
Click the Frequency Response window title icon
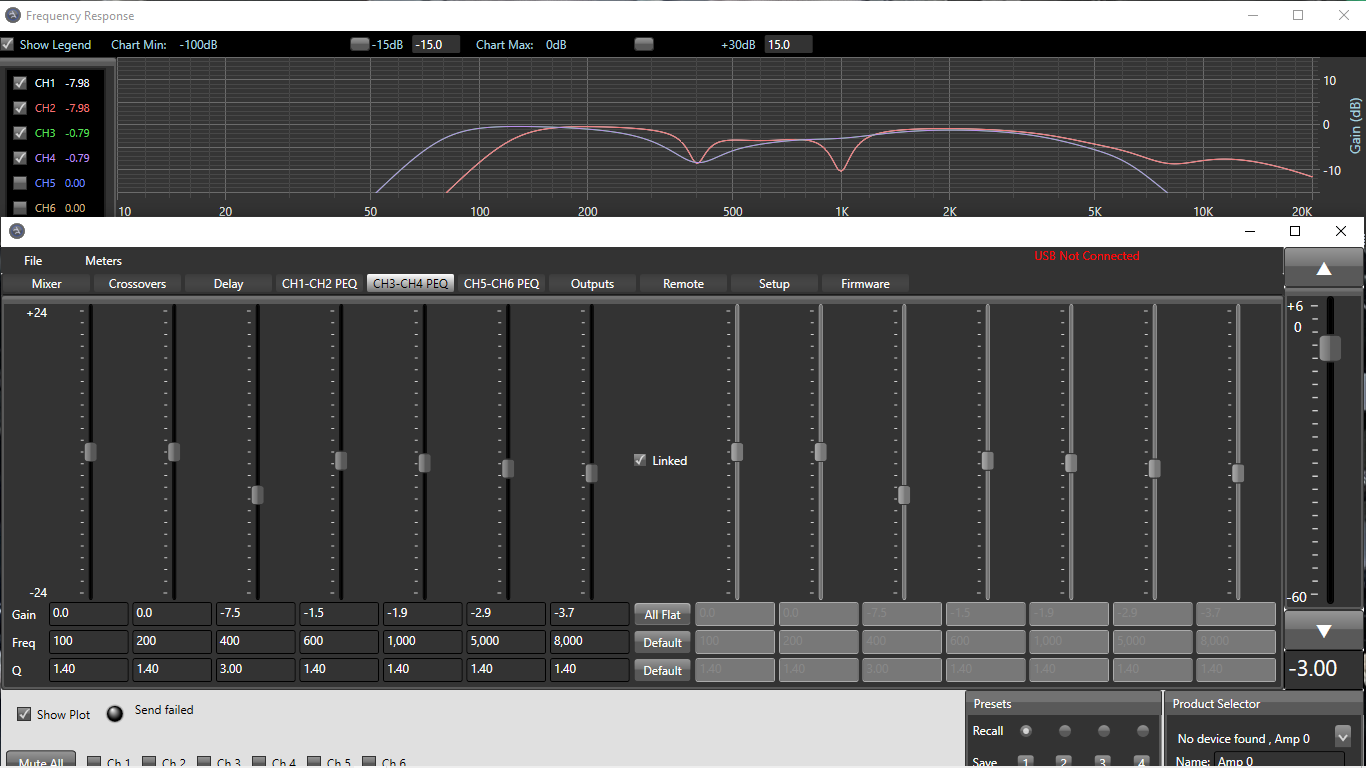12,15
